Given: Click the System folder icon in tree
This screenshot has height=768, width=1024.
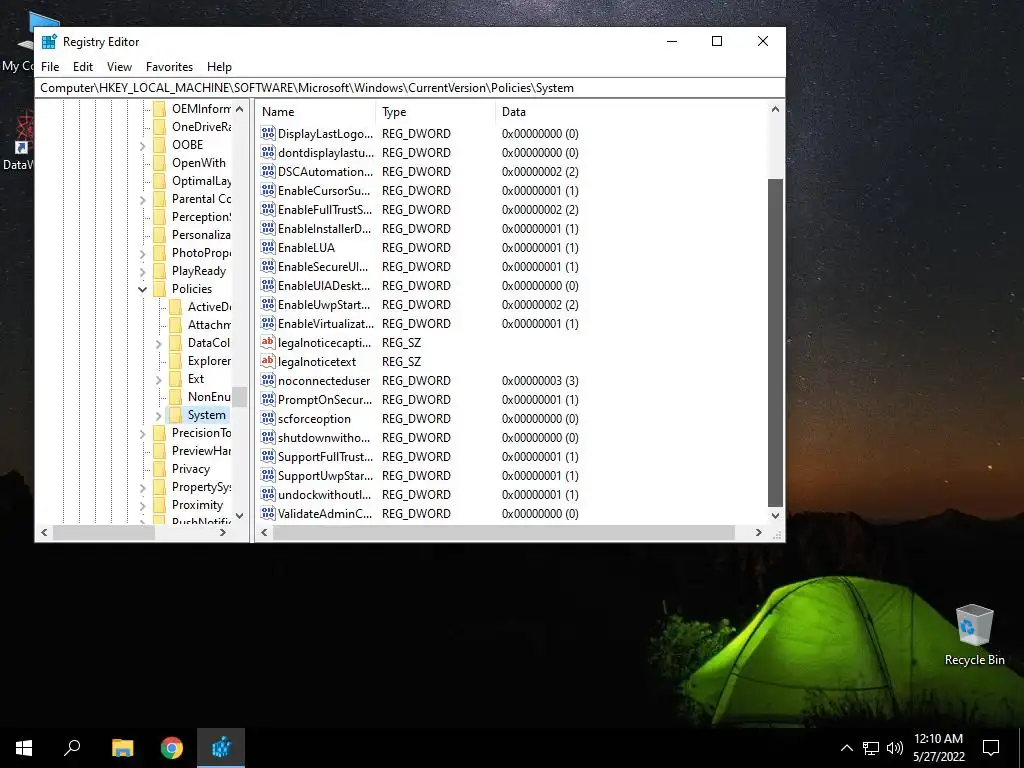Looking at the screenshot, I should click(176, 415).
